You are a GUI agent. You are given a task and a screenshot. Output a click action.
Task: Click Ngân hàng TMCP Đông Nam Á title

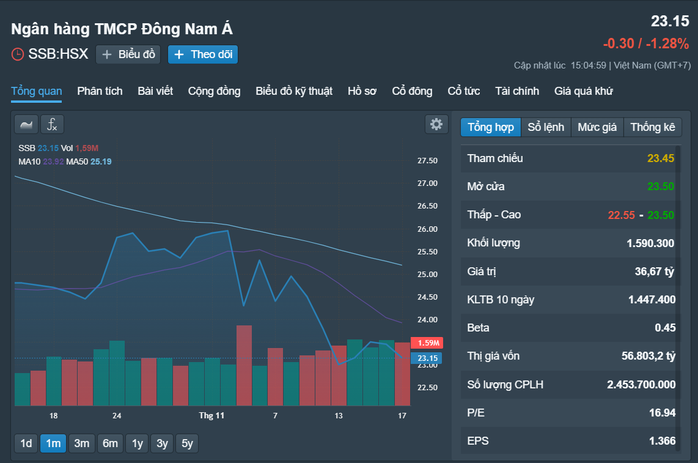tap(122, 29)
